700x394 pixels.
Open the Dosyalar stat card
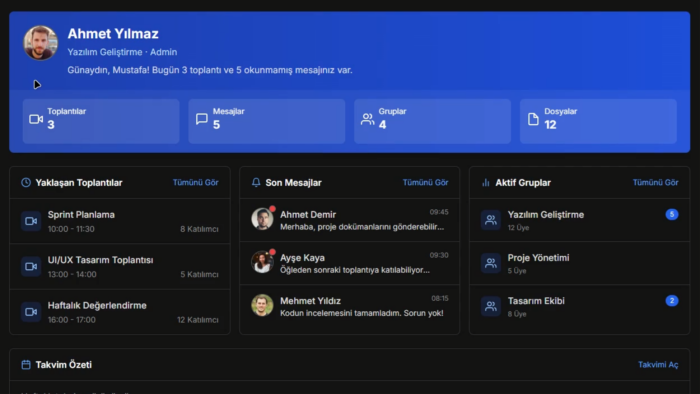[x=598, y=121]
